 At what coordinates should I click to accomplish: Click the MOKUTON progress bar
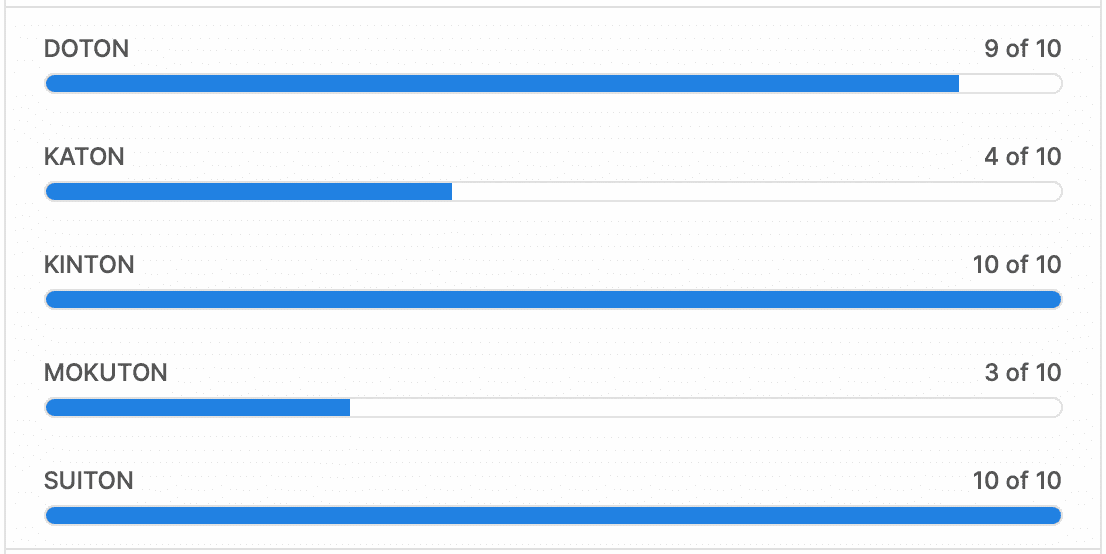coord(553,407)
